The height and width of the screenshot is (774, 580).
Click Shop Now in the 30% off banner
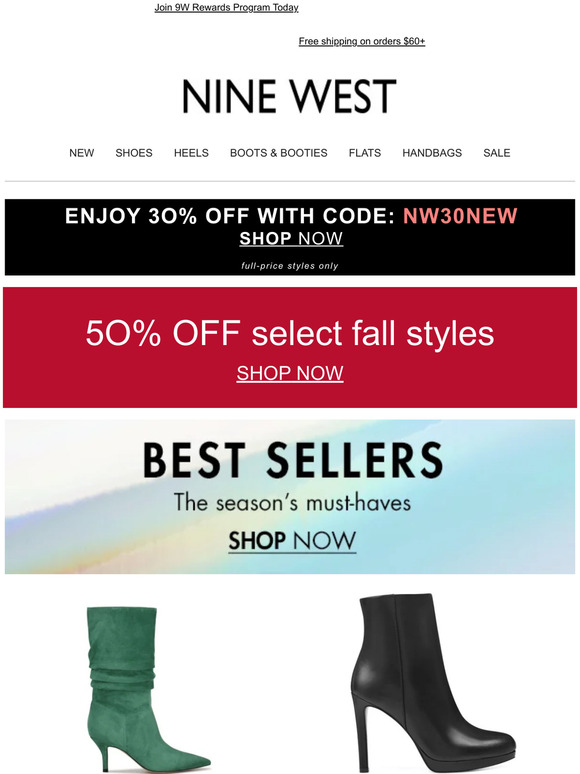[291, 238]
